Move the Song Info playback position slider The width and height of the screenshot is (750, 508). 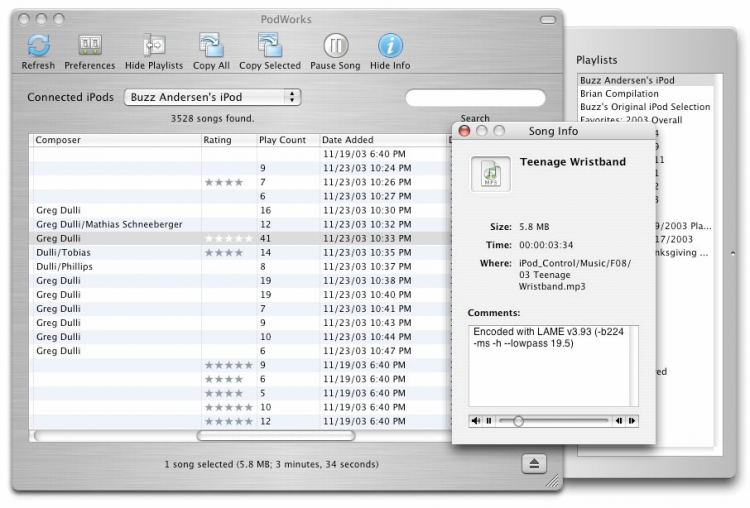[x=518, y=421]
